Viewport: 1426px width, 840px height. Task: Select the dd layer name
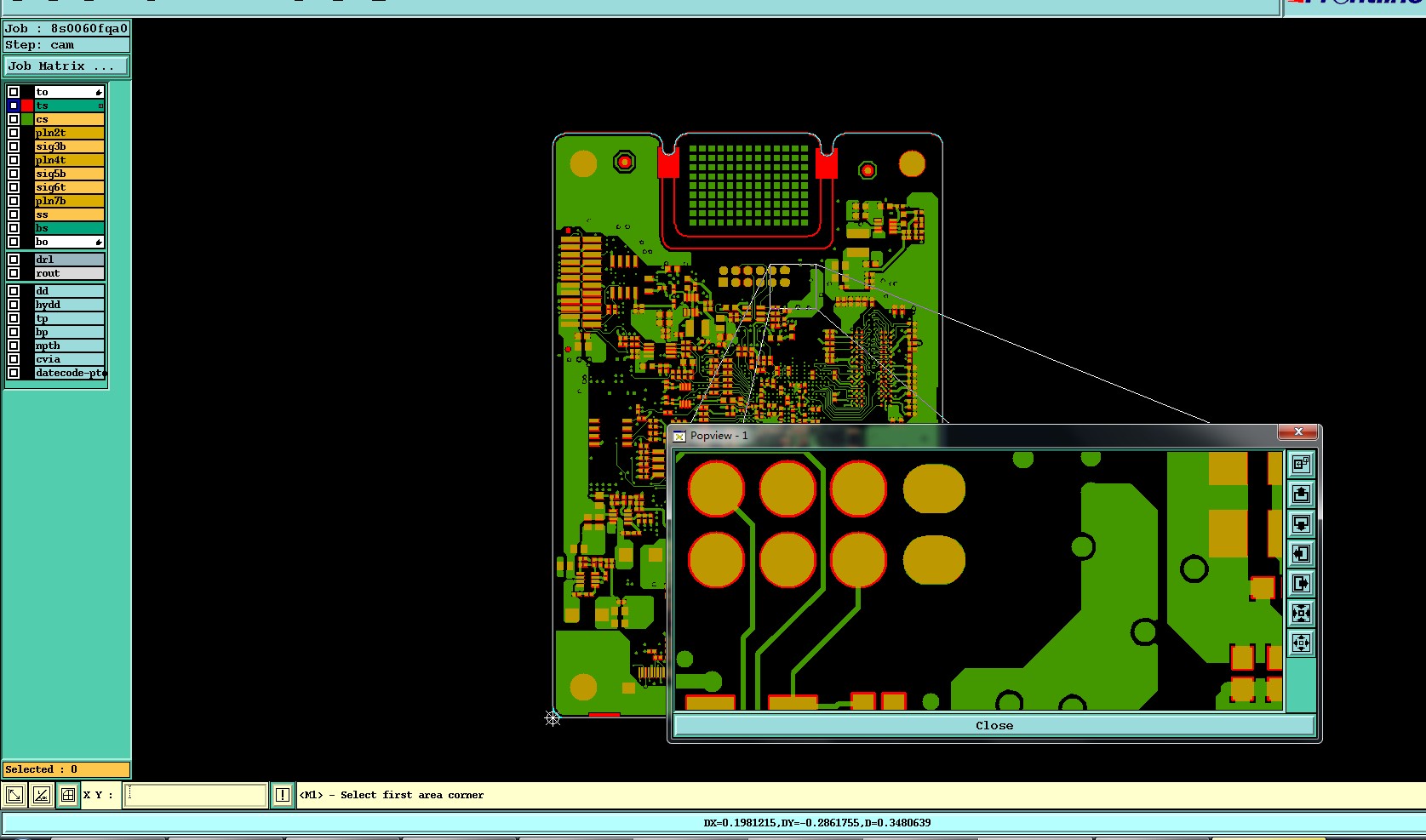pos(69,291)
